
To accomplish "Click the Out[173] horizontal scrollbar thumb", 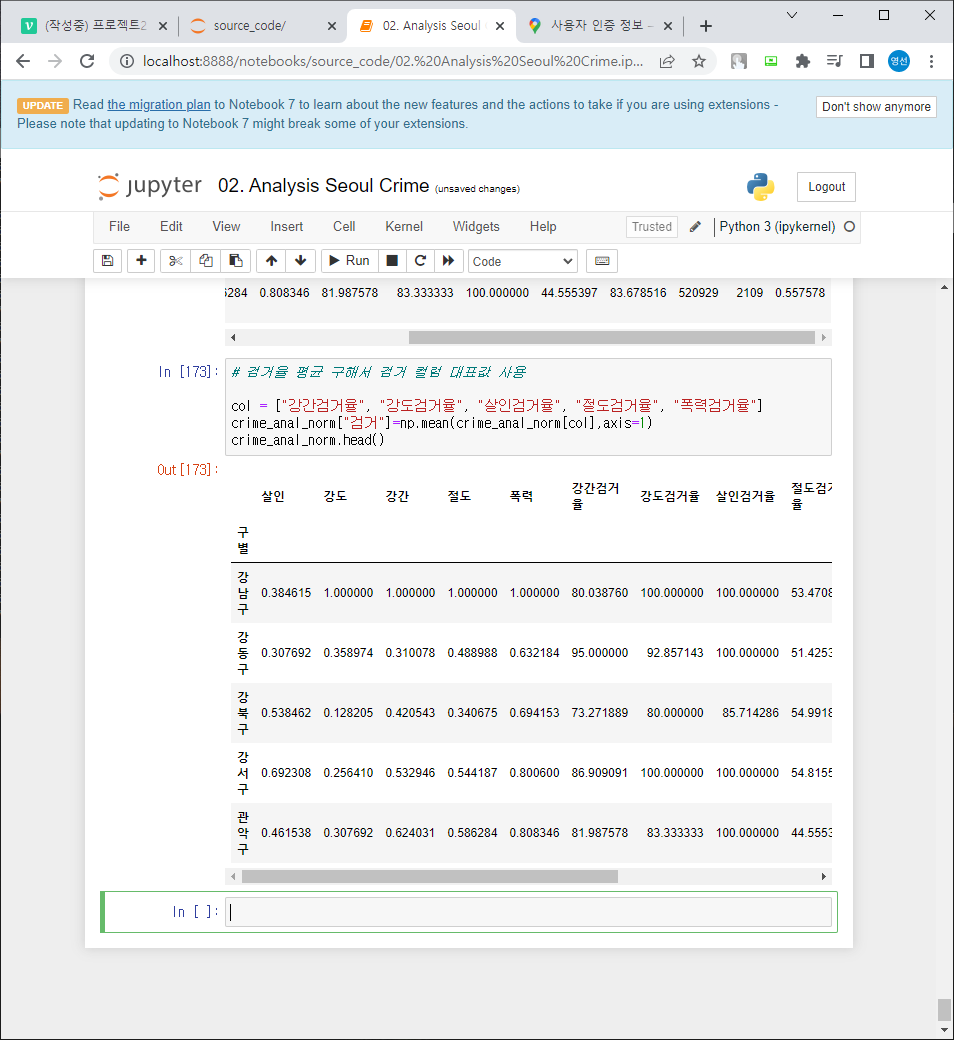I will [430, 877].
